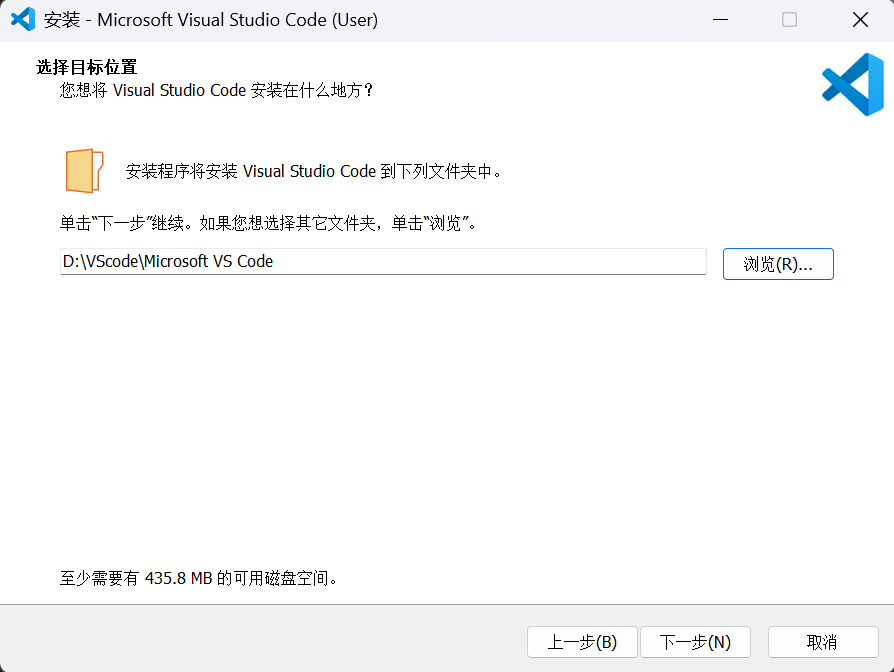Minimize the installer window

coord(720,19)
